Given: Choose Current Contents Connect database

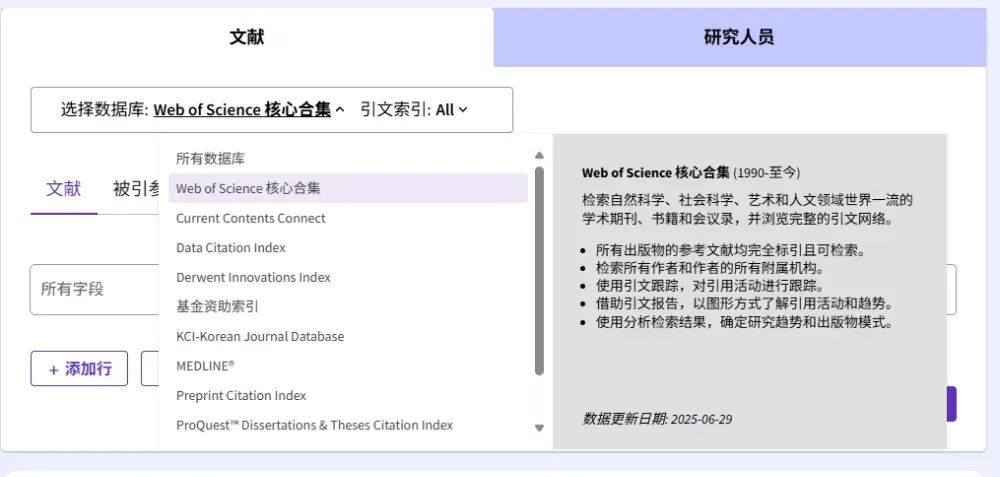Looking at the screenshot, I should pyautogui.click(x=348, y=218).
